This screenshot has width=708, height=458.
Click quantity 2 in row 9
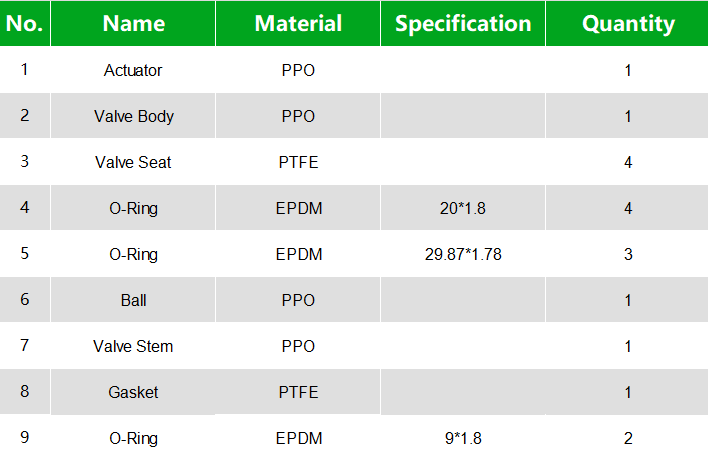(x=628, y=438)
